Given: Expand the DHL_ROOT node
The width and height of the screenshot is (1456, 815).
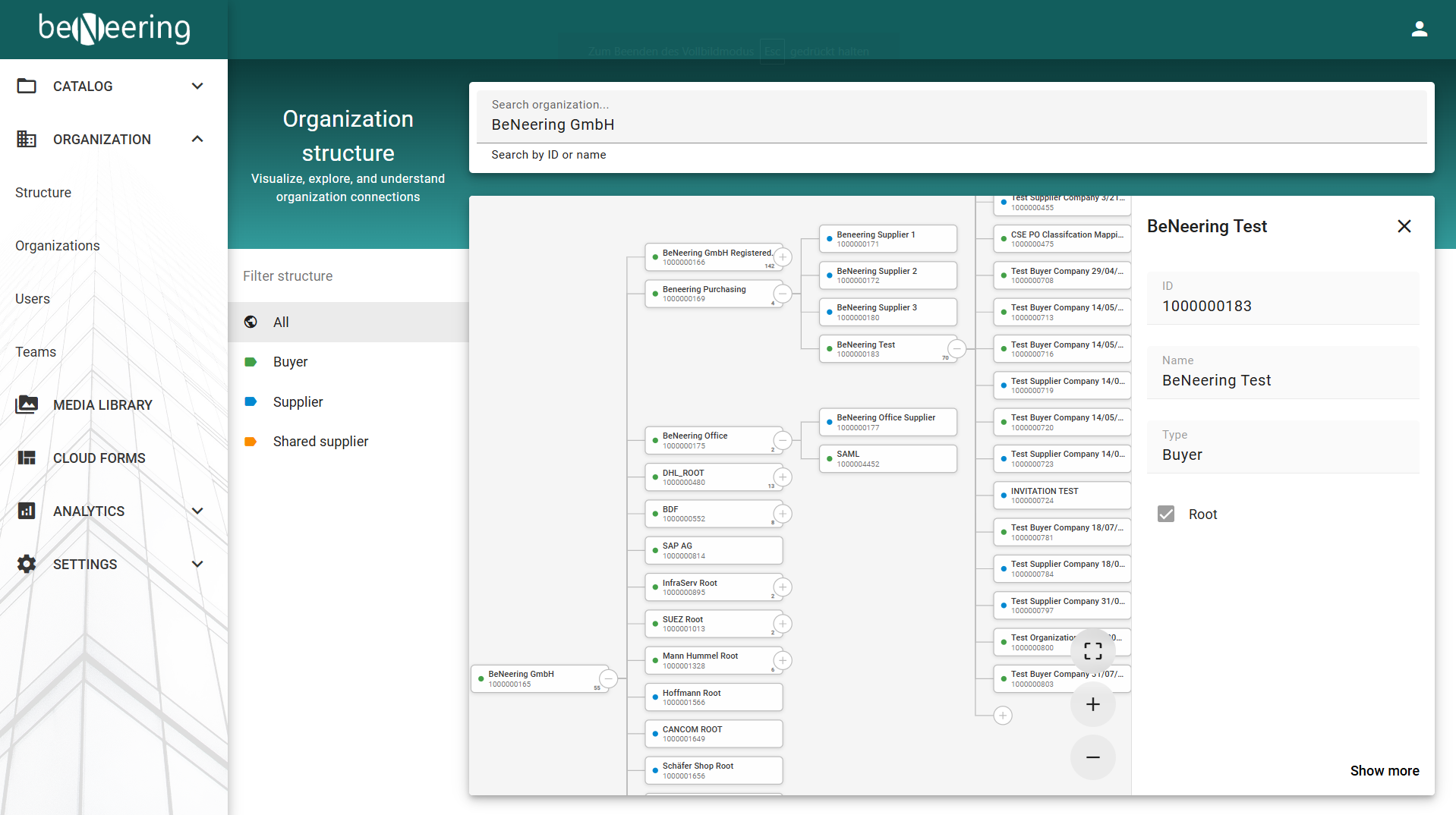Looking at the screenshot, I should coord(783,477).
